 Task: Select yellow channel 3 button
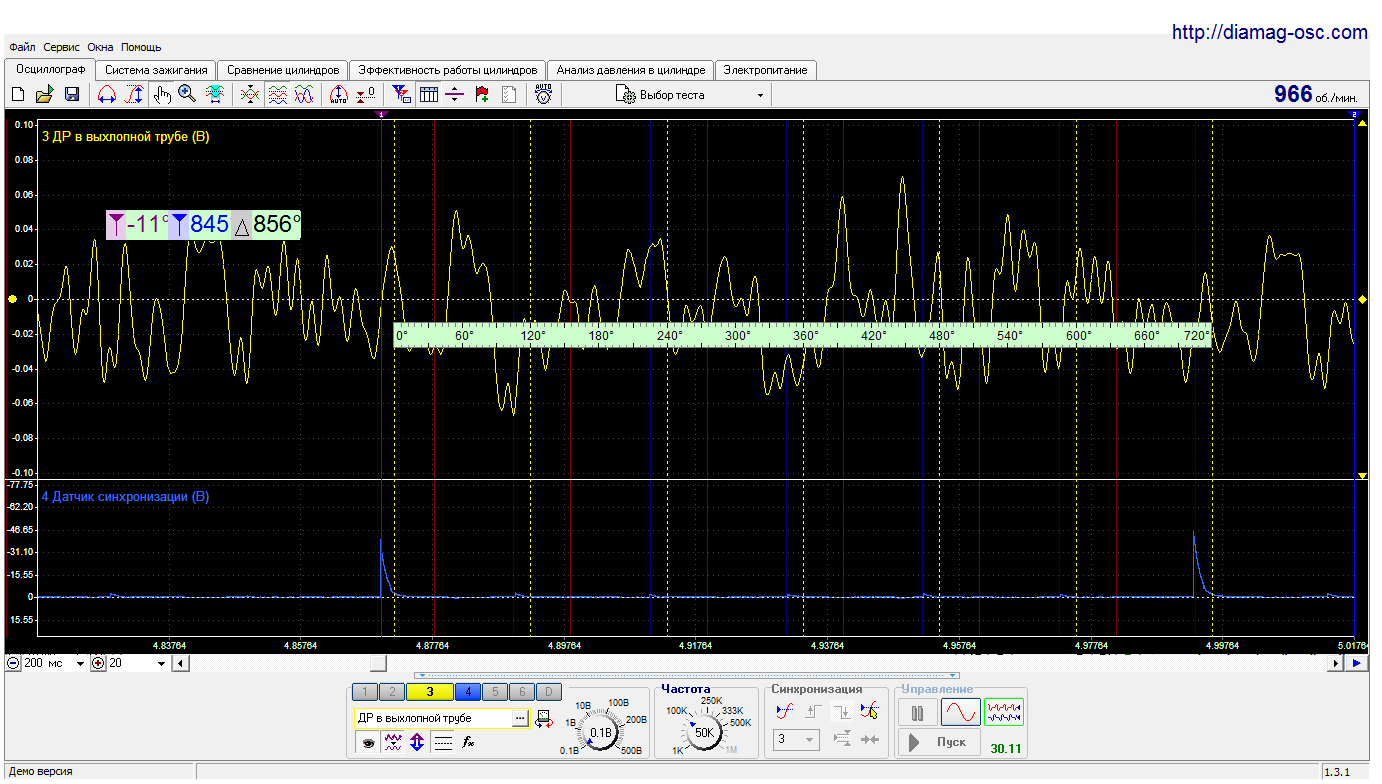pyautogui.click(x=430, y=691)
